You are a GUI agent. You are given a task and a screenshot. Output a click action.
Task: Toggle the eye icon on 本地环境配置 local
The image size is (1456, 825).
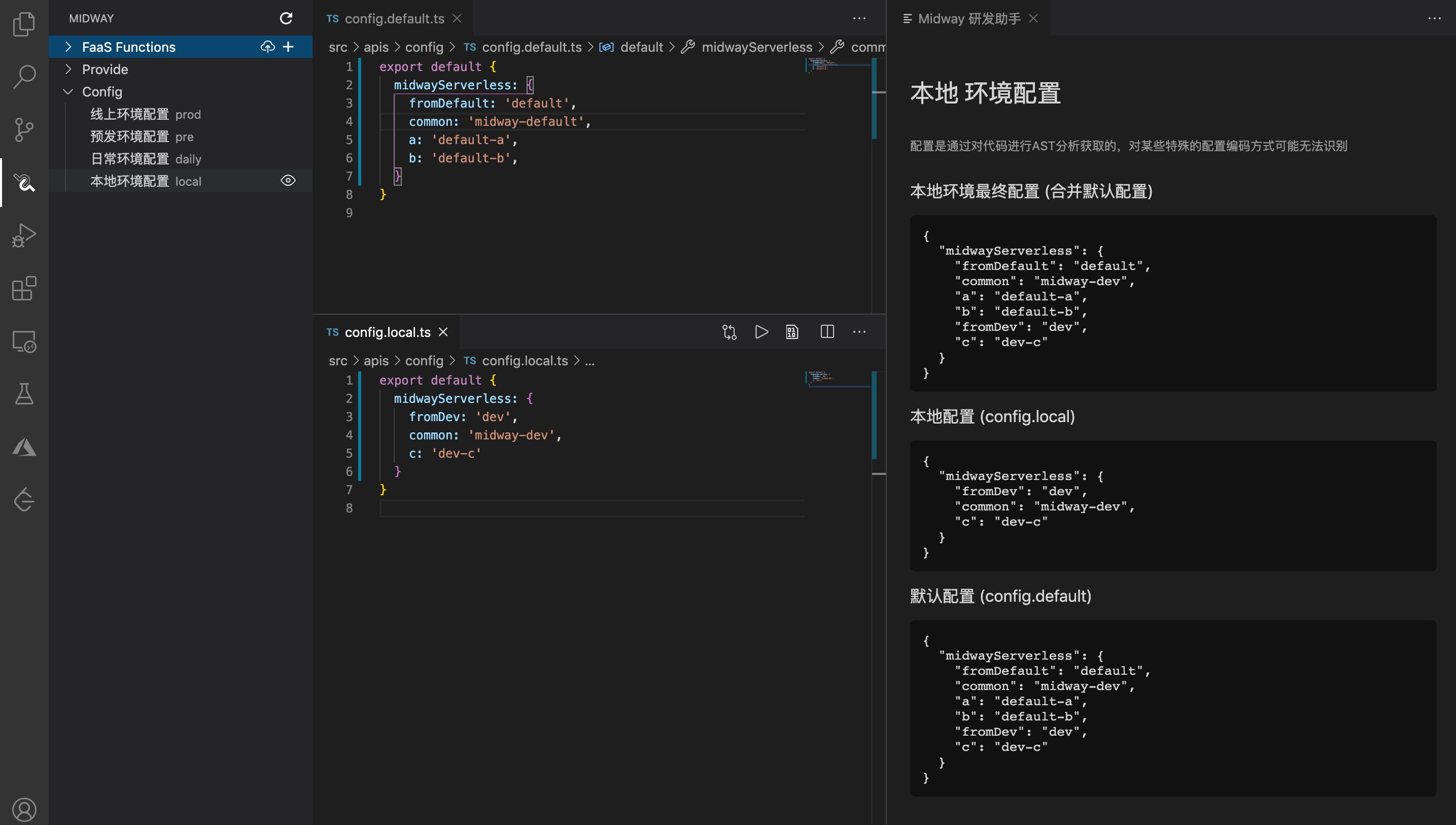click(288, 181)
